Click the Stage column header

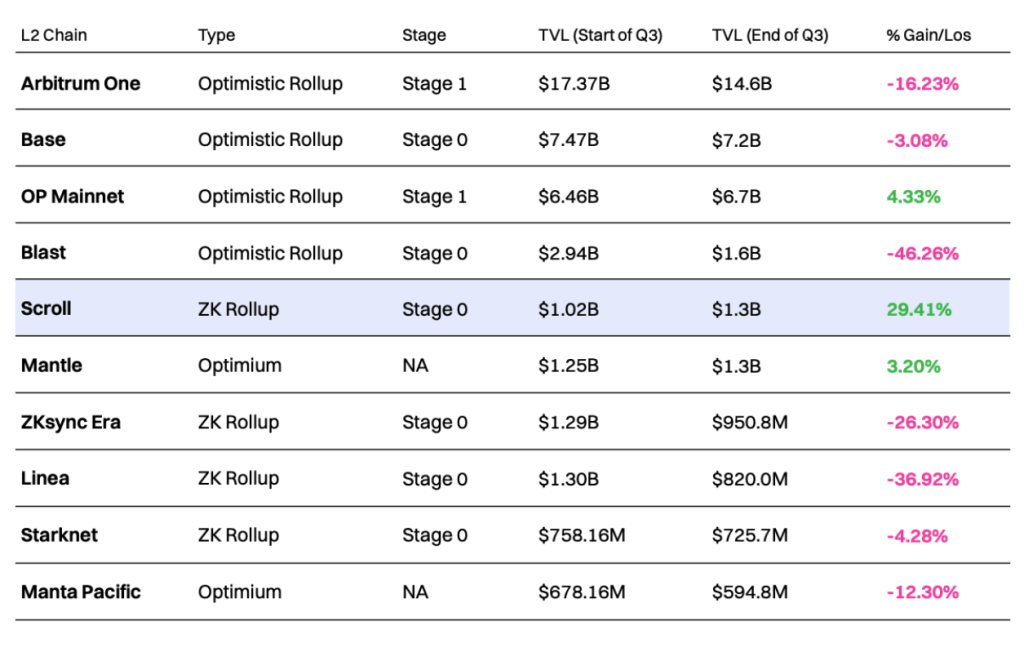tap(424, 35)
